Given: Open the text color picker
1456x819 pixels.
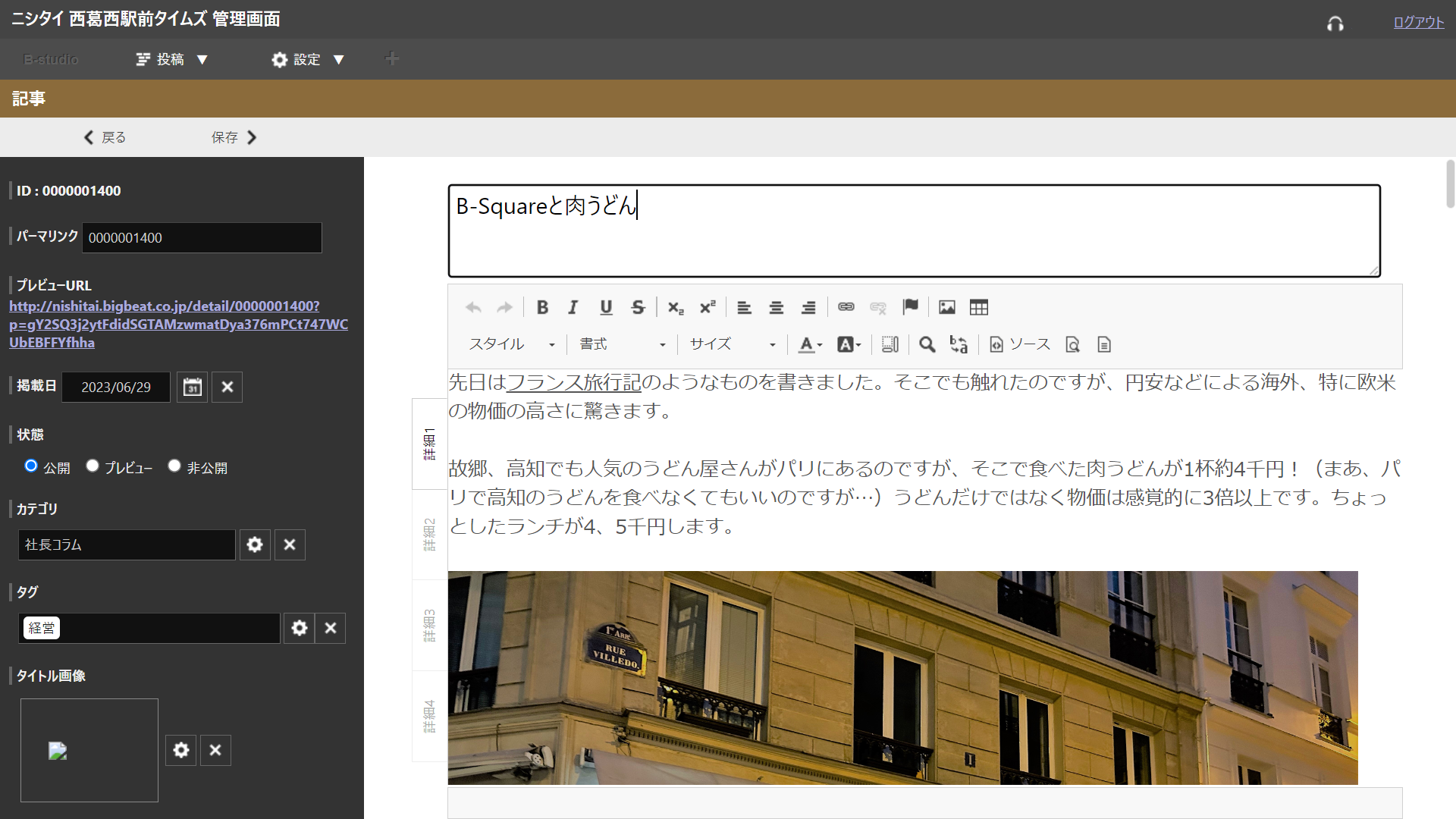Looking at the screenshot, I should pyautogui.click(x=810, y=344).
